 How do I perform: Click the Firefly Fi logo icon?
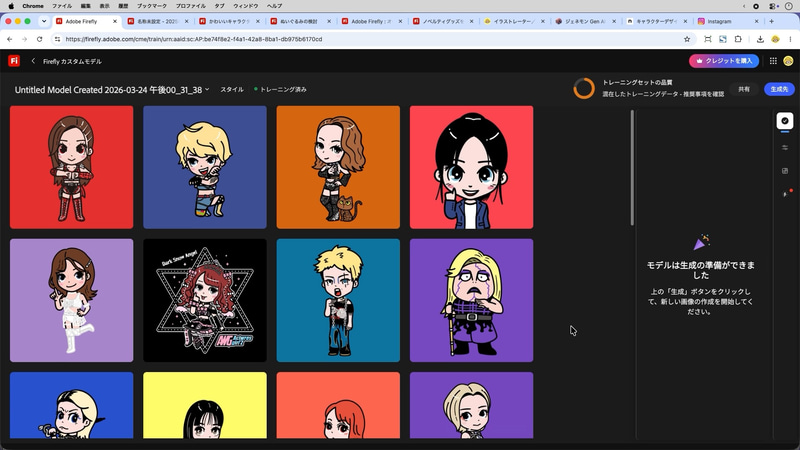pyautogui.click(x=14, y=61)
